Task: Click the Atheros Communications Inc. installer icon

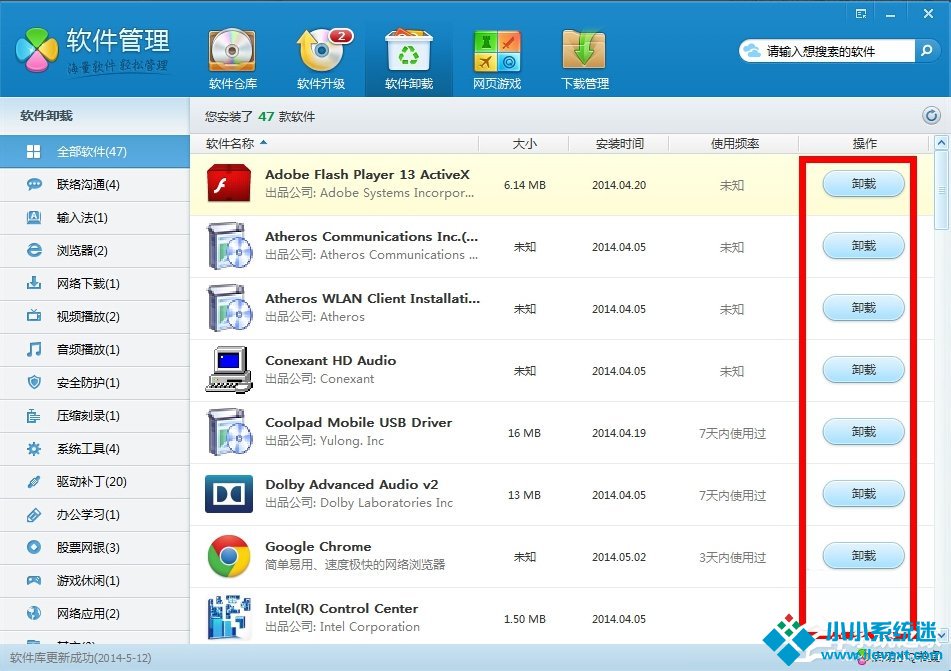Action: click(229, 246)
